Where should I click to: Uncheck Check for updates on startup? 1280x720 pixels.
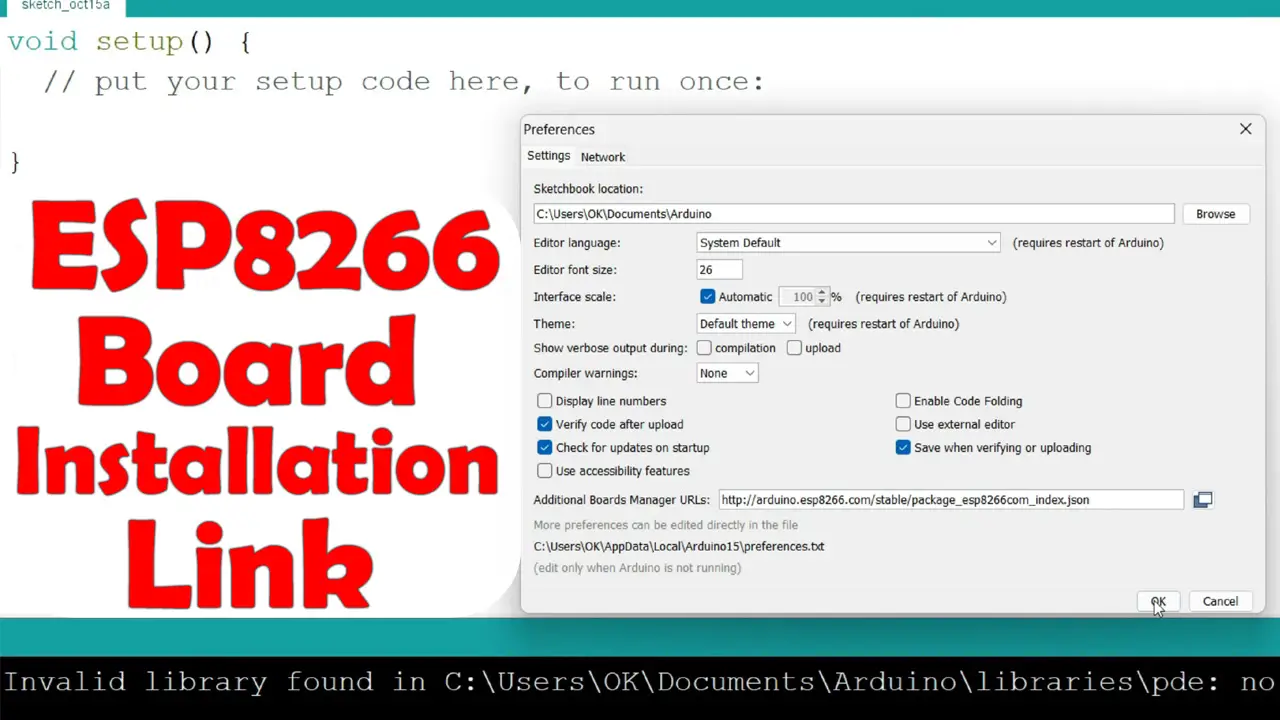pos(545,448)
